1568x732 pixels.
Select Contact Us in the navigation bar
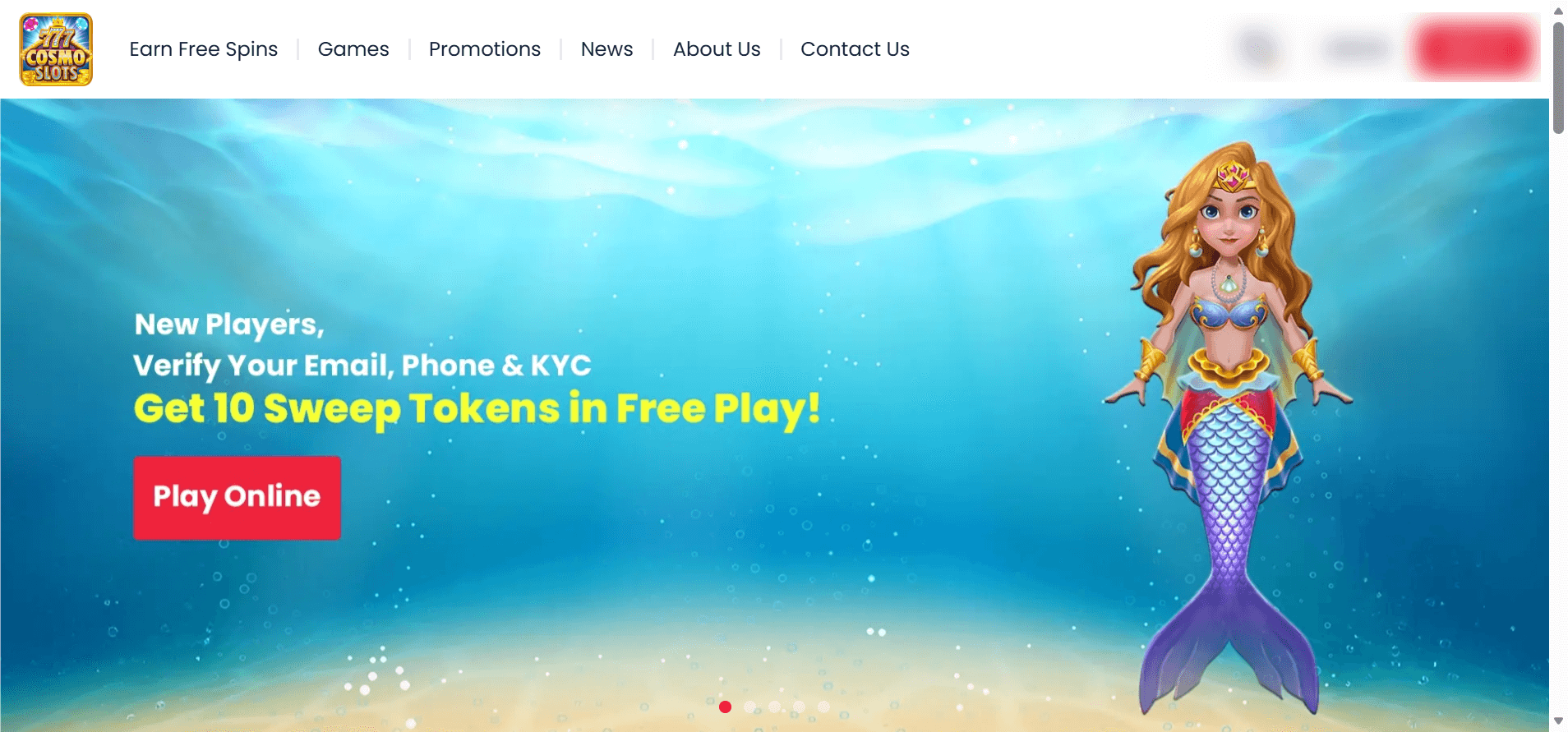(855, 49)
